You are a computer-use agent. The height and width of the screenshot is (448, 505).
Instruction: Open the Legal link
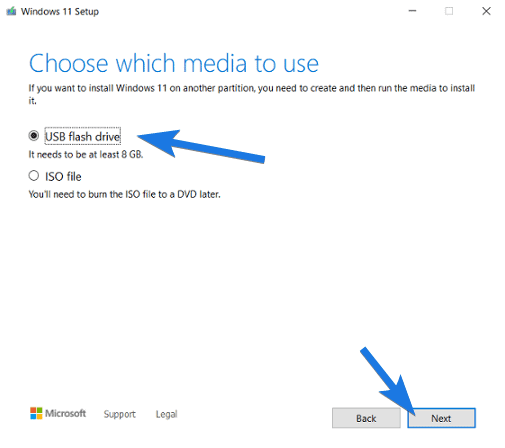[166, 414]
